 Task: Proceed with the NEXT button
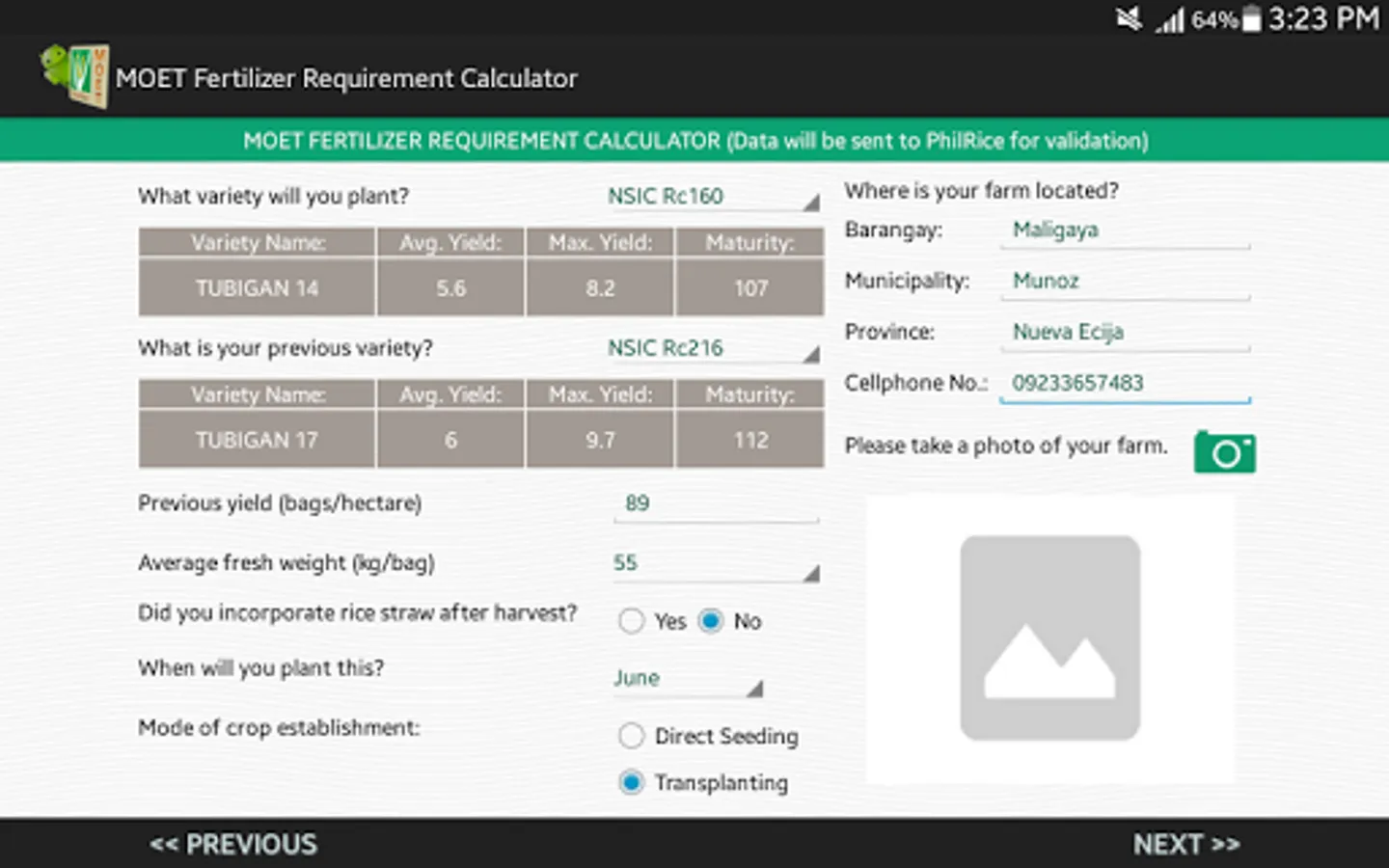pos(1186,844)
